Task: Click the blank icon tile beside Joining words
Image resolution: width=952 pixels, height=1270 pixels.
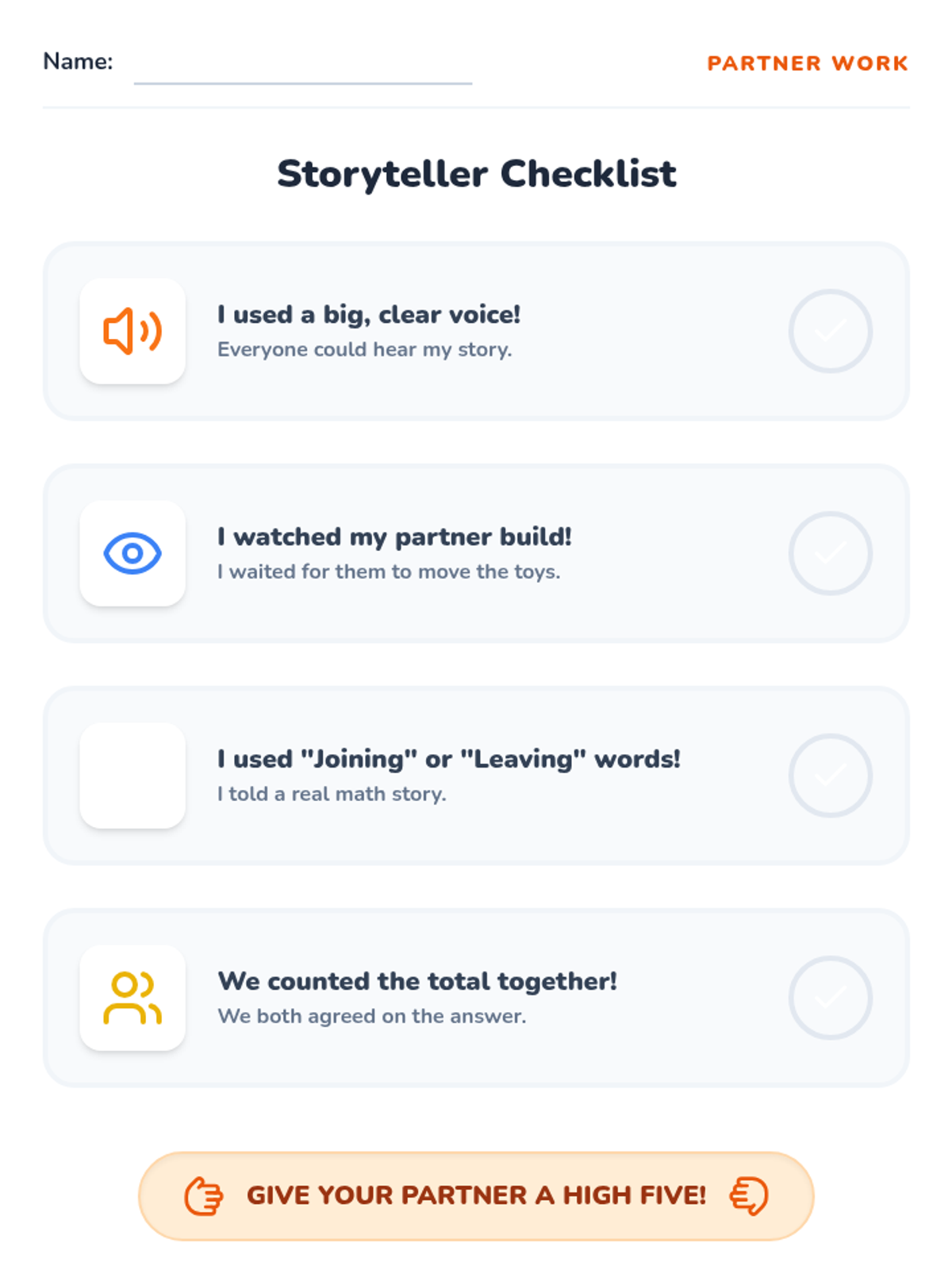Action: tap(132, 775)
